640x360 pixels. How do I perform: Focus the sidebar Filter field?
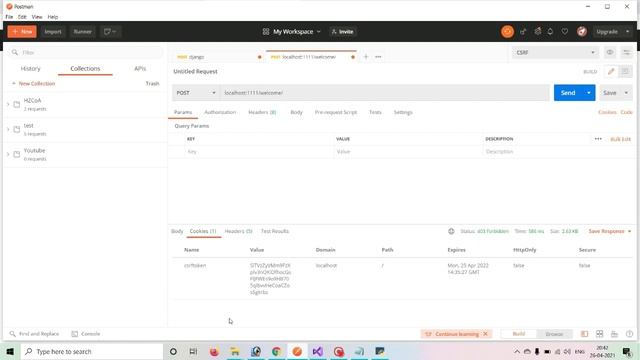pyautogui.click(x=86, y=52)
